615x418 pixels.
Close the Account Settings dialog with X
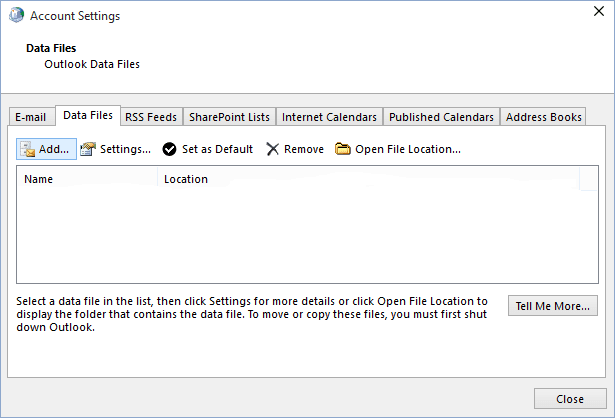click(x=599, y=11)
